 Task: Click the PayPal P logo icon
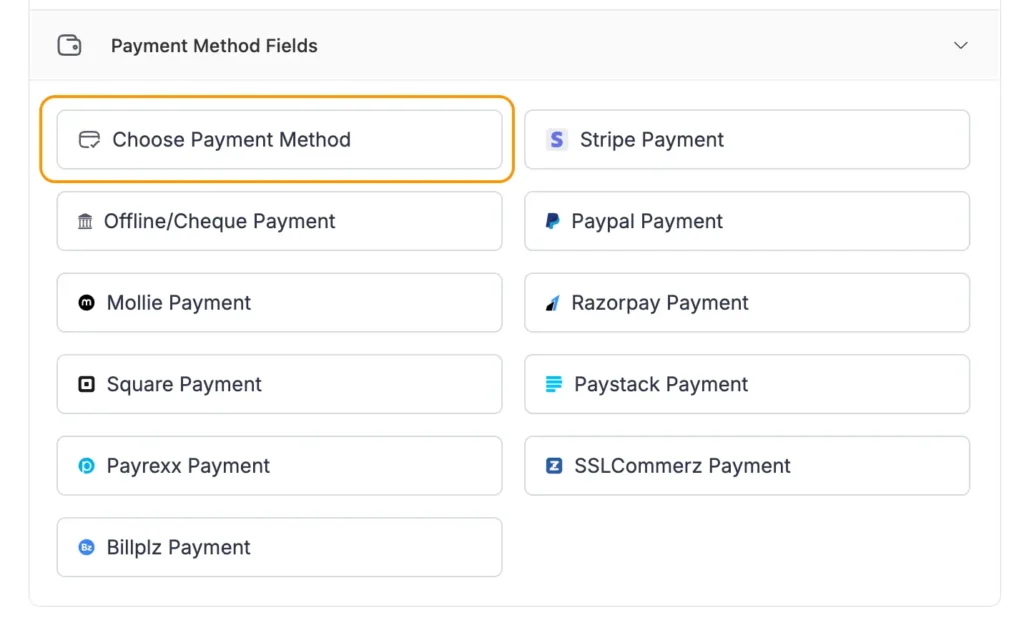[552, 221]
